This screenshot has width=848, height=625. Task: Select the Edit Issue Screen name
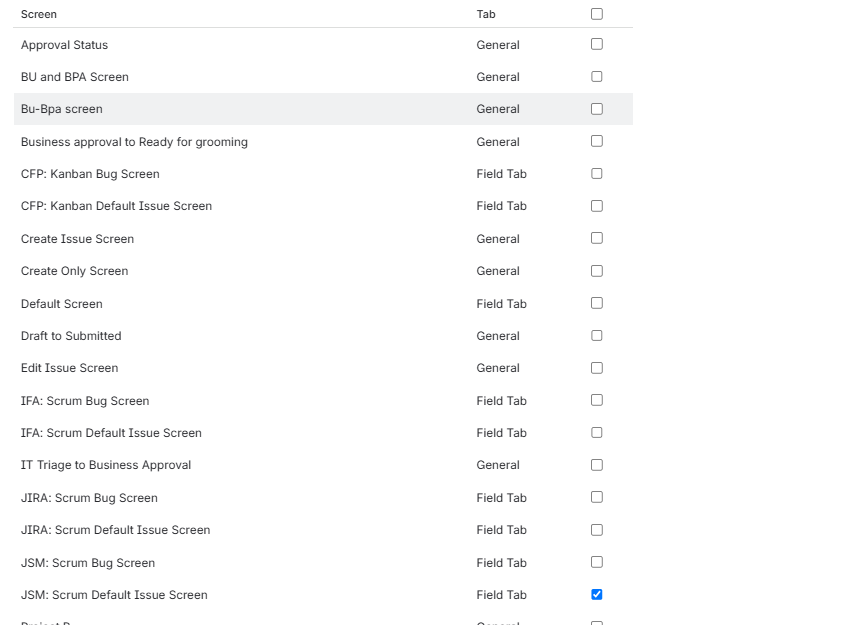[69, 368]
